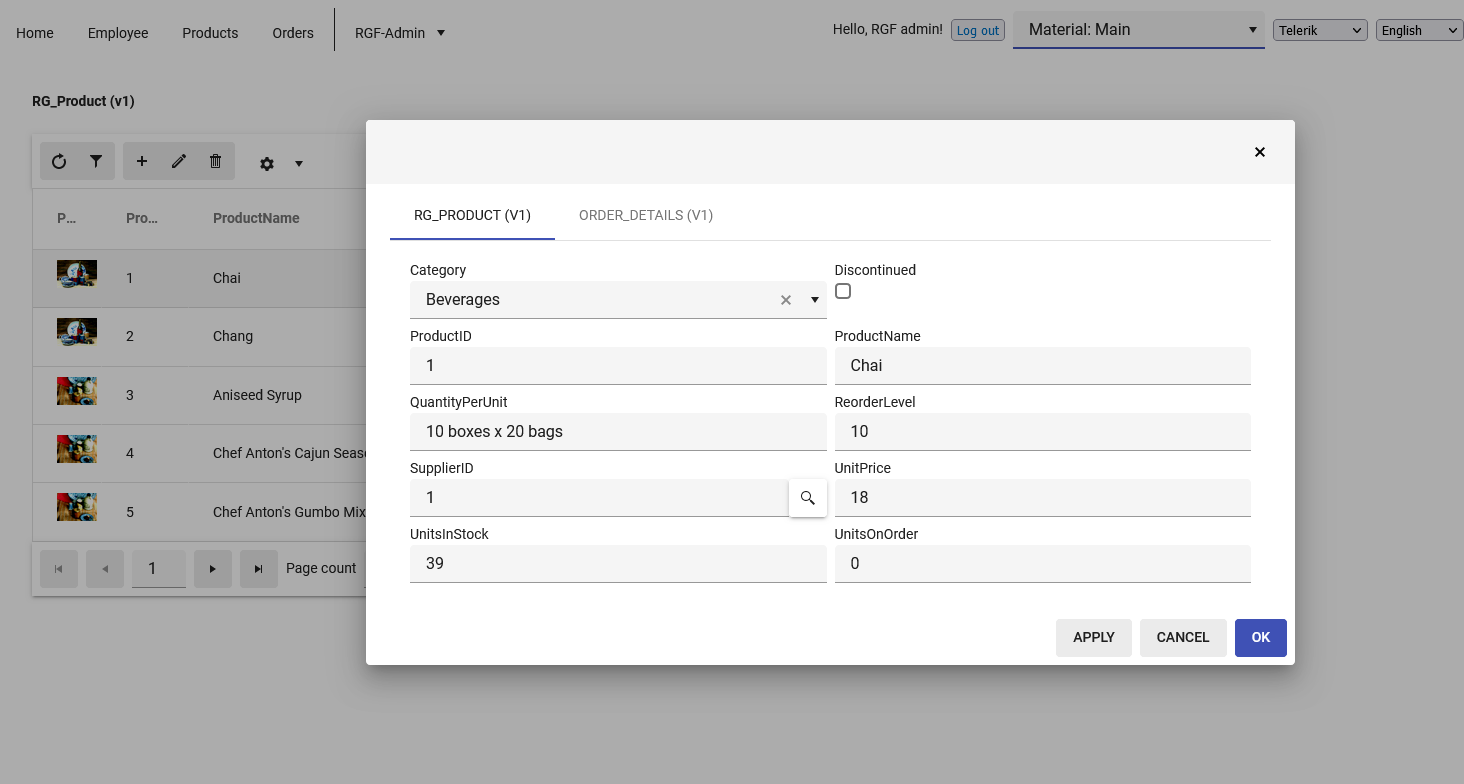Go to next page using the arrow icon
The height and width of the screenshot is (784, 1464).
click(x=212, y=569)
